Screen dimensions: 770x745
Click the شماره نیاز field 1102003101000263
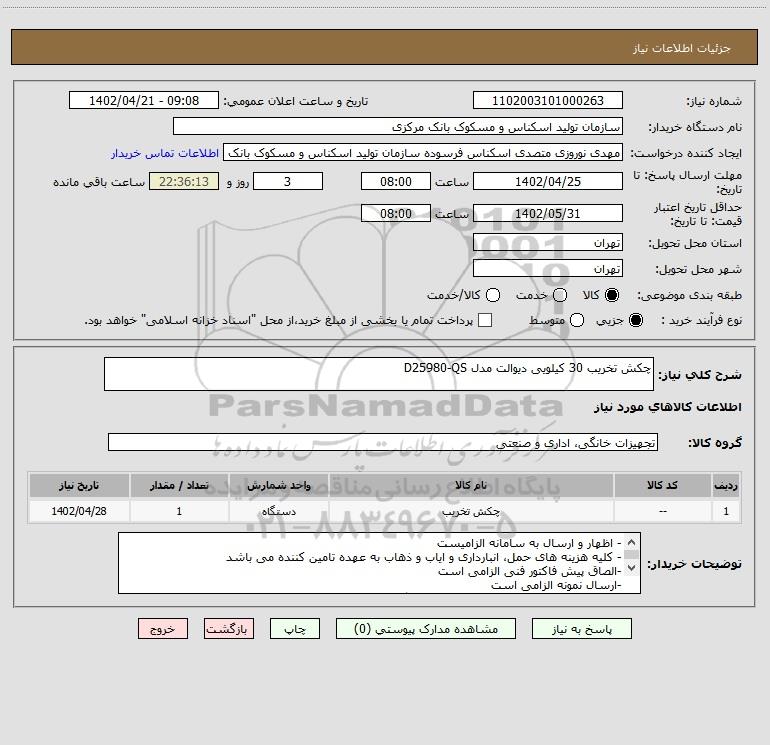tap(548, 101)
